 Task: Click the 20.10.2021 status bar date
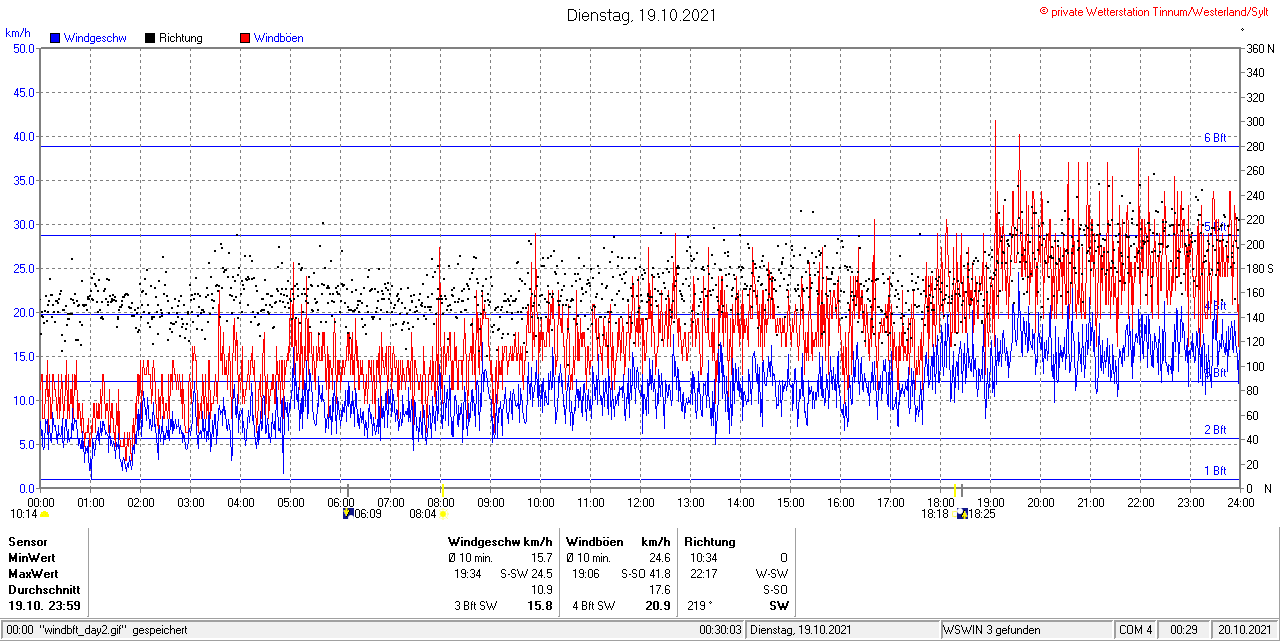point(1243,630)
